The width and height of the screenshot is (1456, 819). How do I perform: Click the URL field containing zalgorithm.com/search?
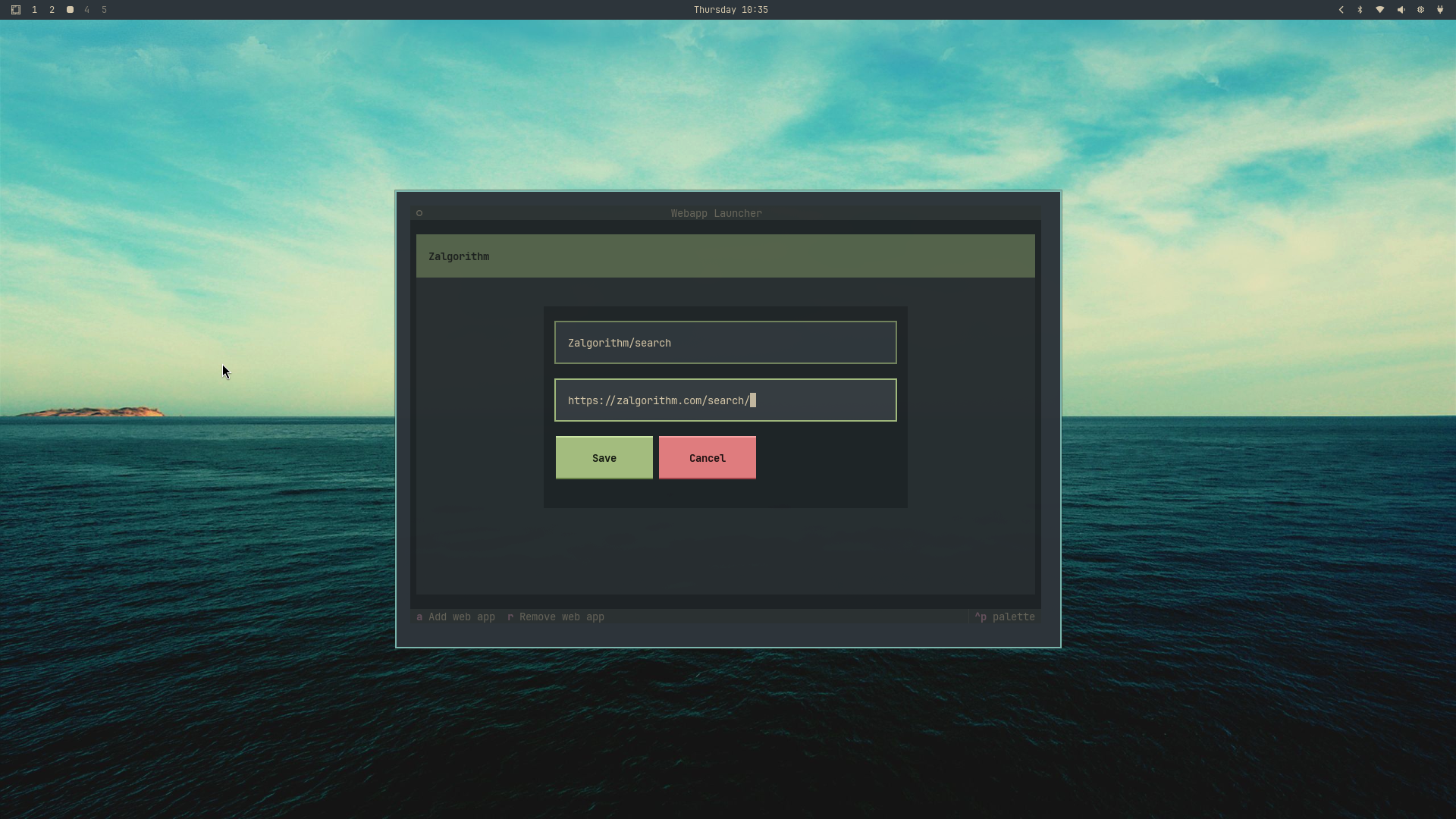tap(725, 400)
